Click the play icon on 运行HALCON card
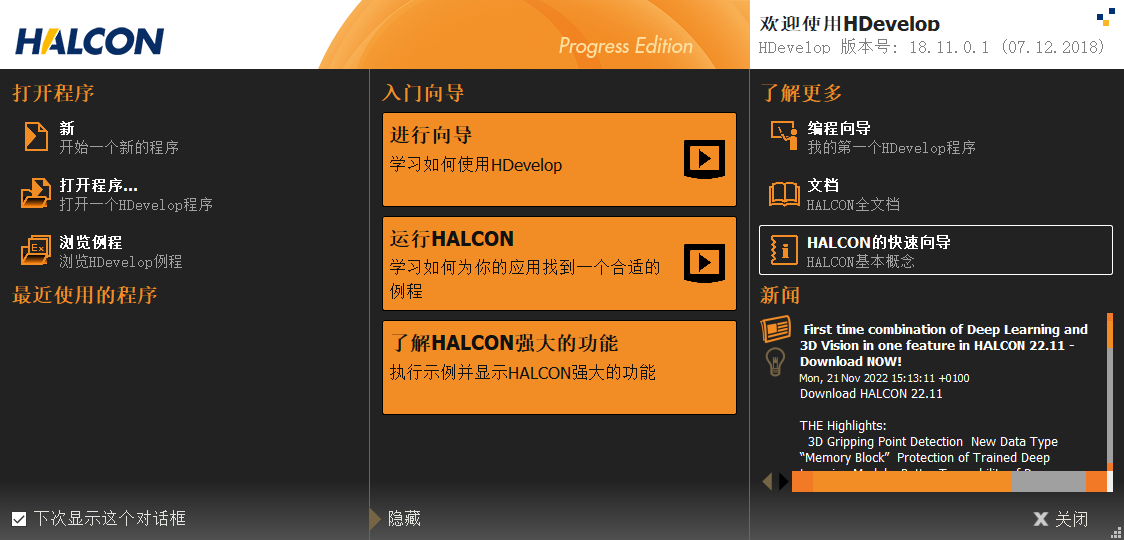1124x540 pixels. [705, 262]
